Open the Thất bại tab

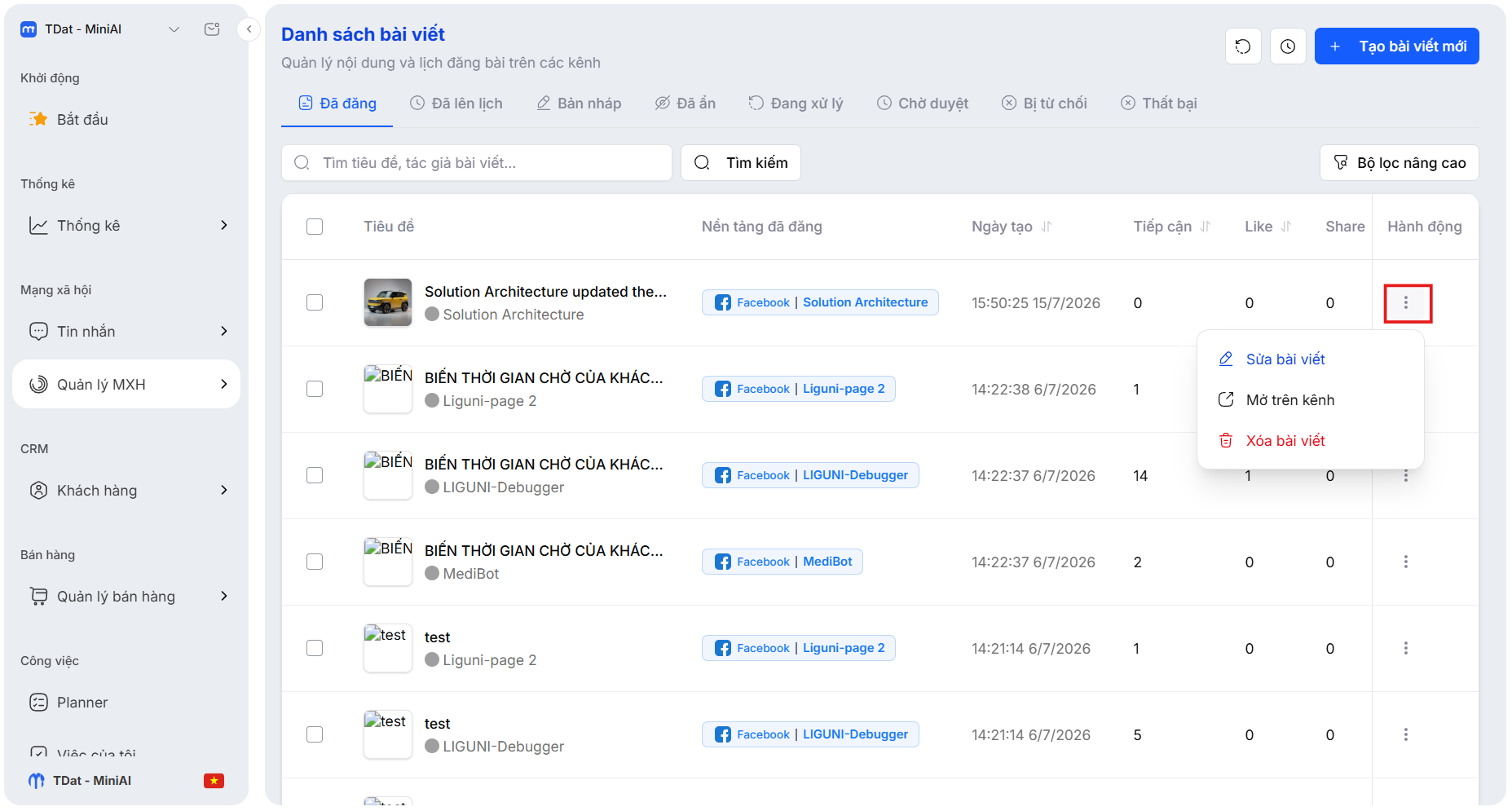pos(1158,104)
